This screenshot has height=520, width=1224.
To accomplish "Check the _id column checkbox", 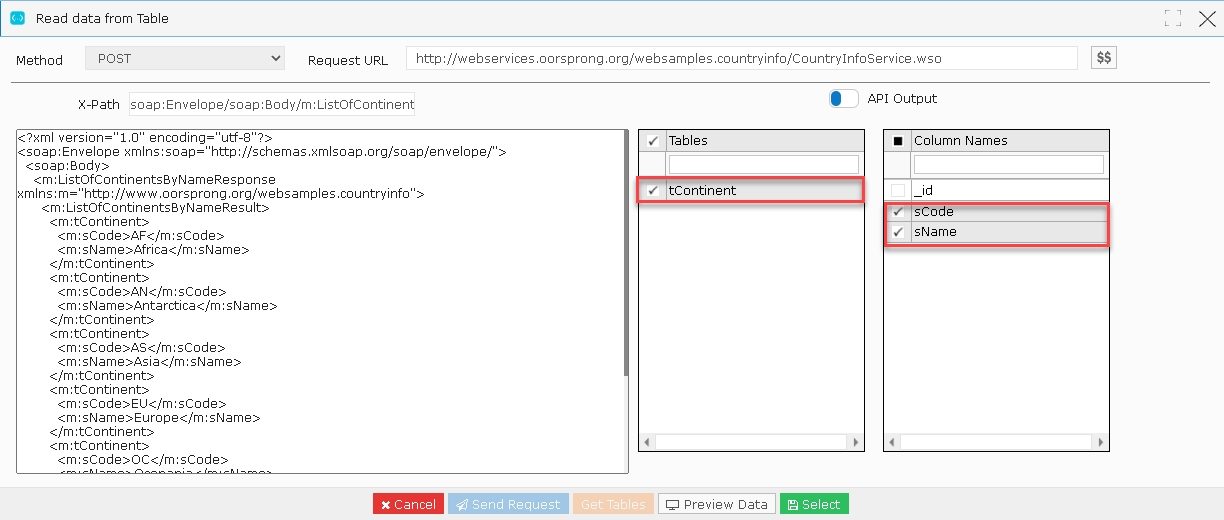I will coord(898,190).
